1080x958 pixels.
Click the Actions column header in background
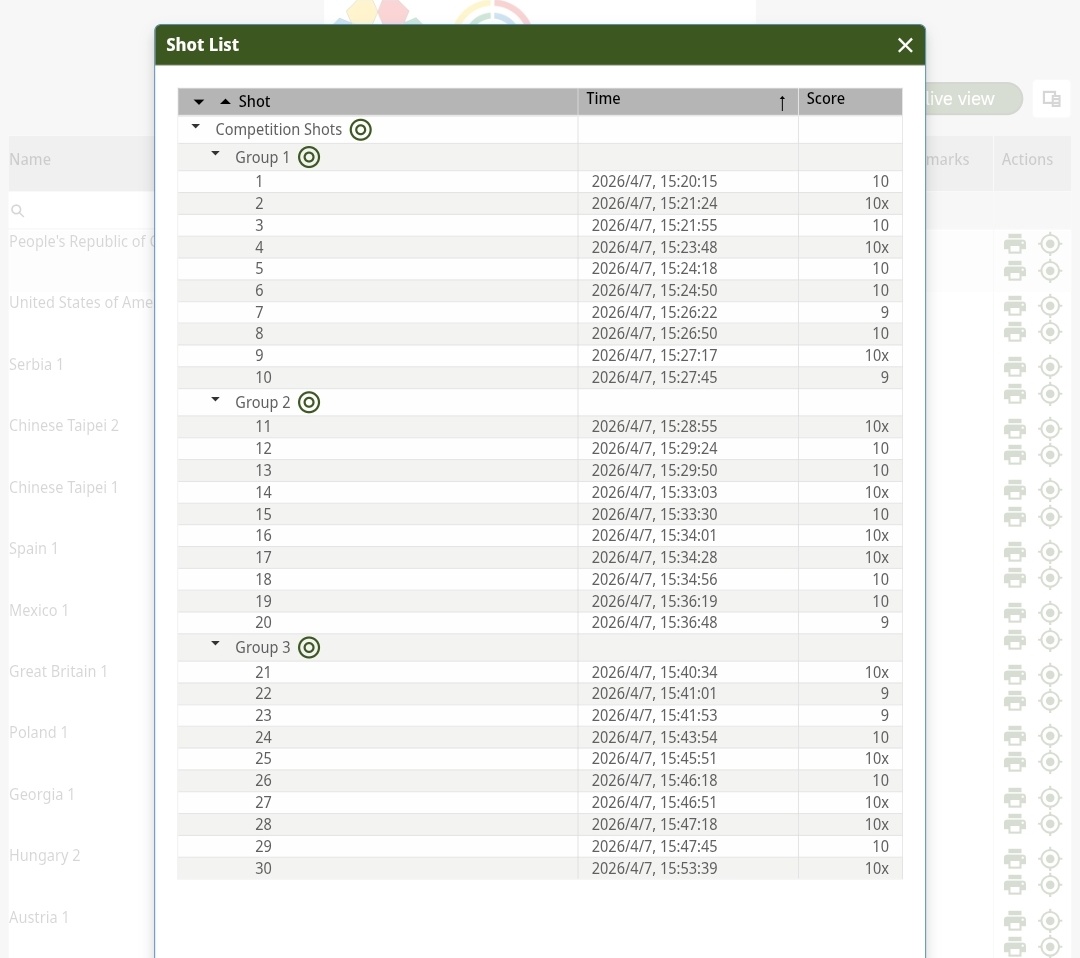[1027, 159]
